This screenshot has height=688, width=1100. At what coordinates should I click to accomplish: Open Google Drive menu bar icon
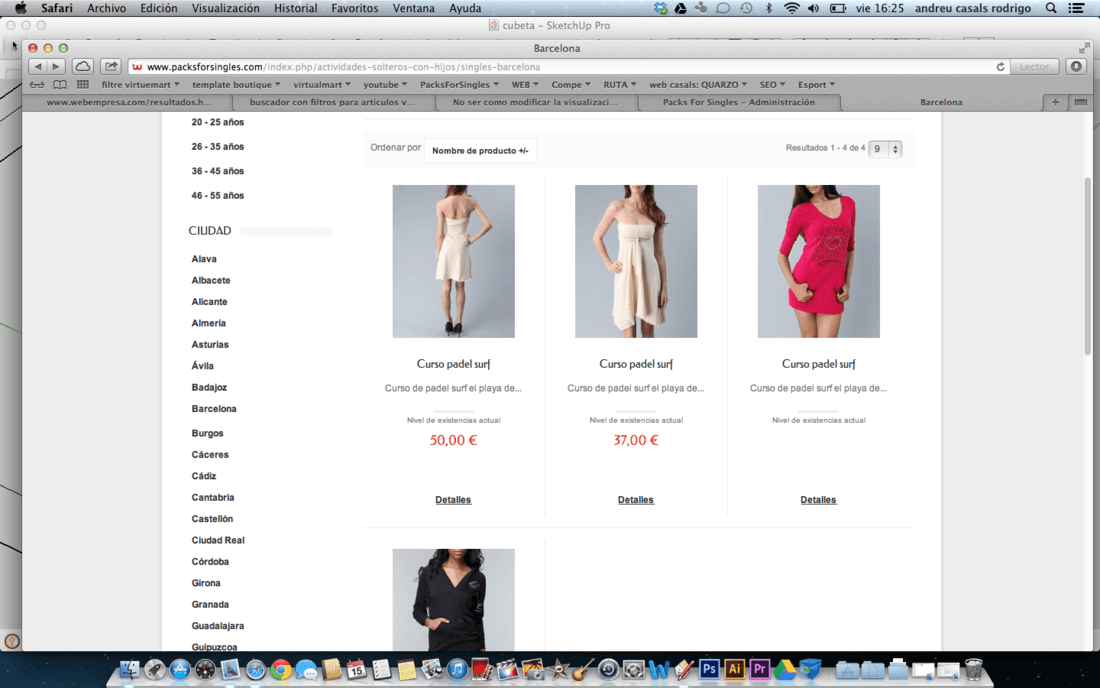(x=680, y=8)
